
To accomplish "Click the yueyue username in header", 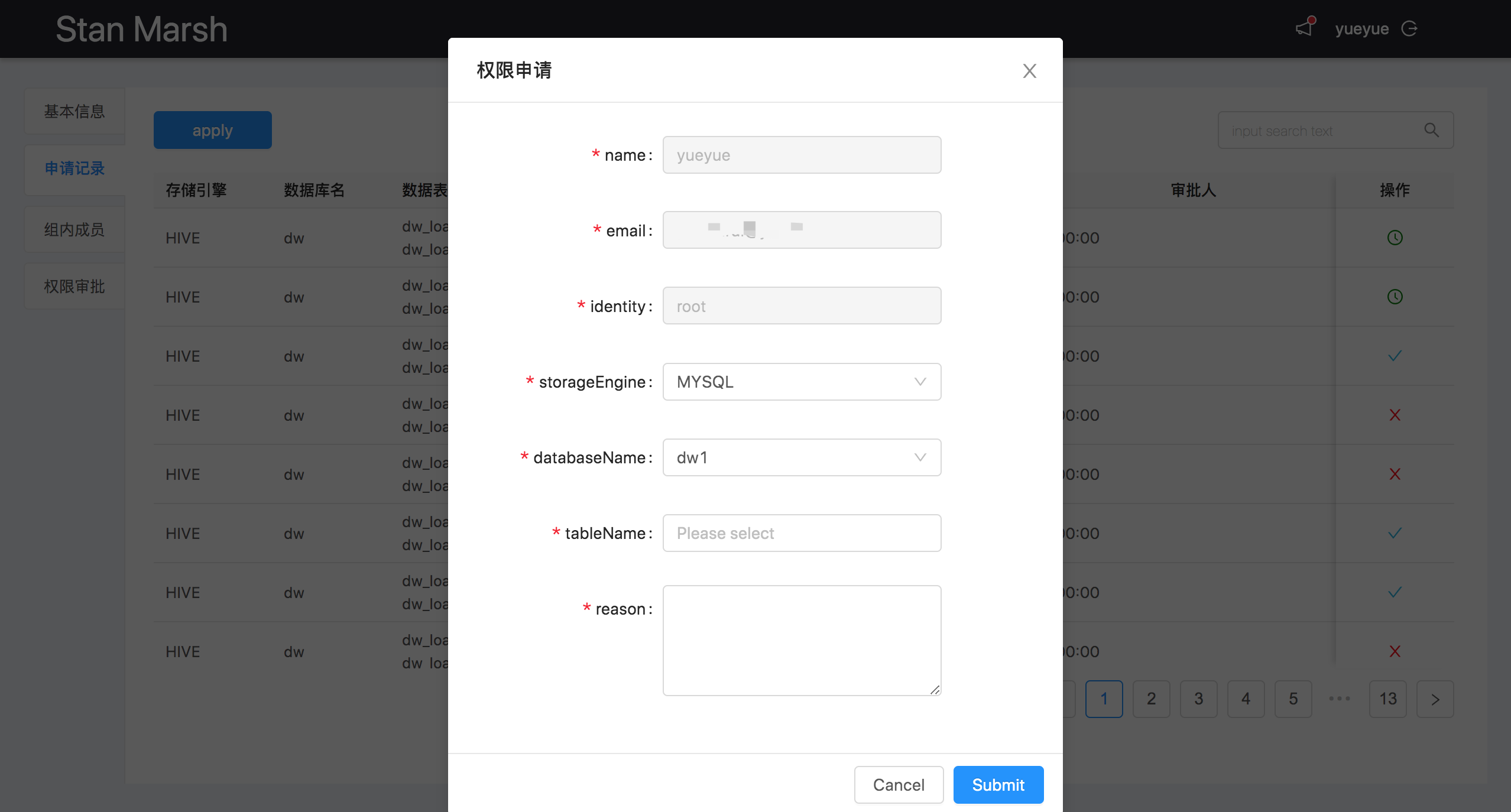I will pos(1361,29).
